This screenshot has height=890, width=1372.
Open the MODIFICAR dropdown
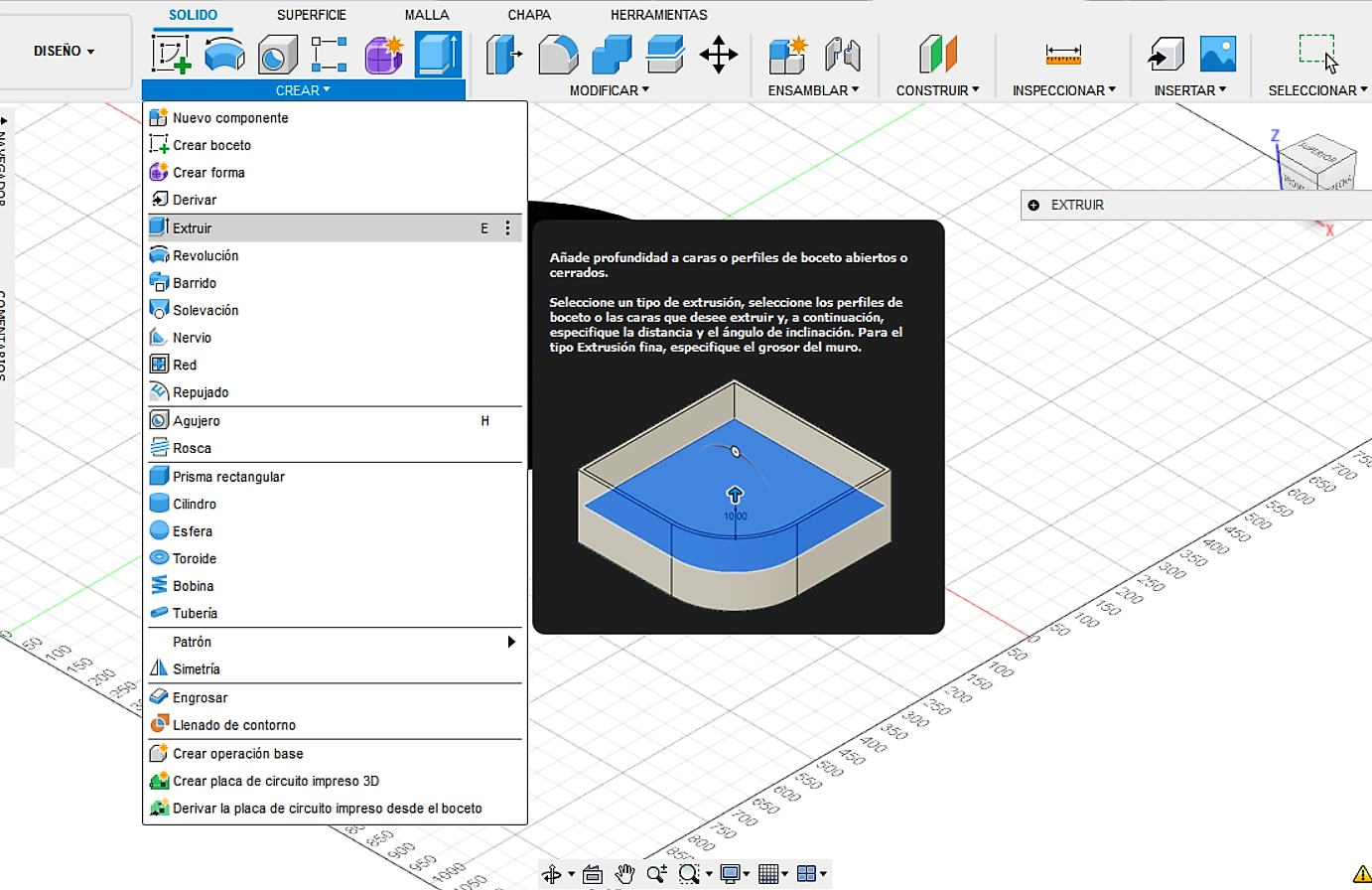(610, 90)
